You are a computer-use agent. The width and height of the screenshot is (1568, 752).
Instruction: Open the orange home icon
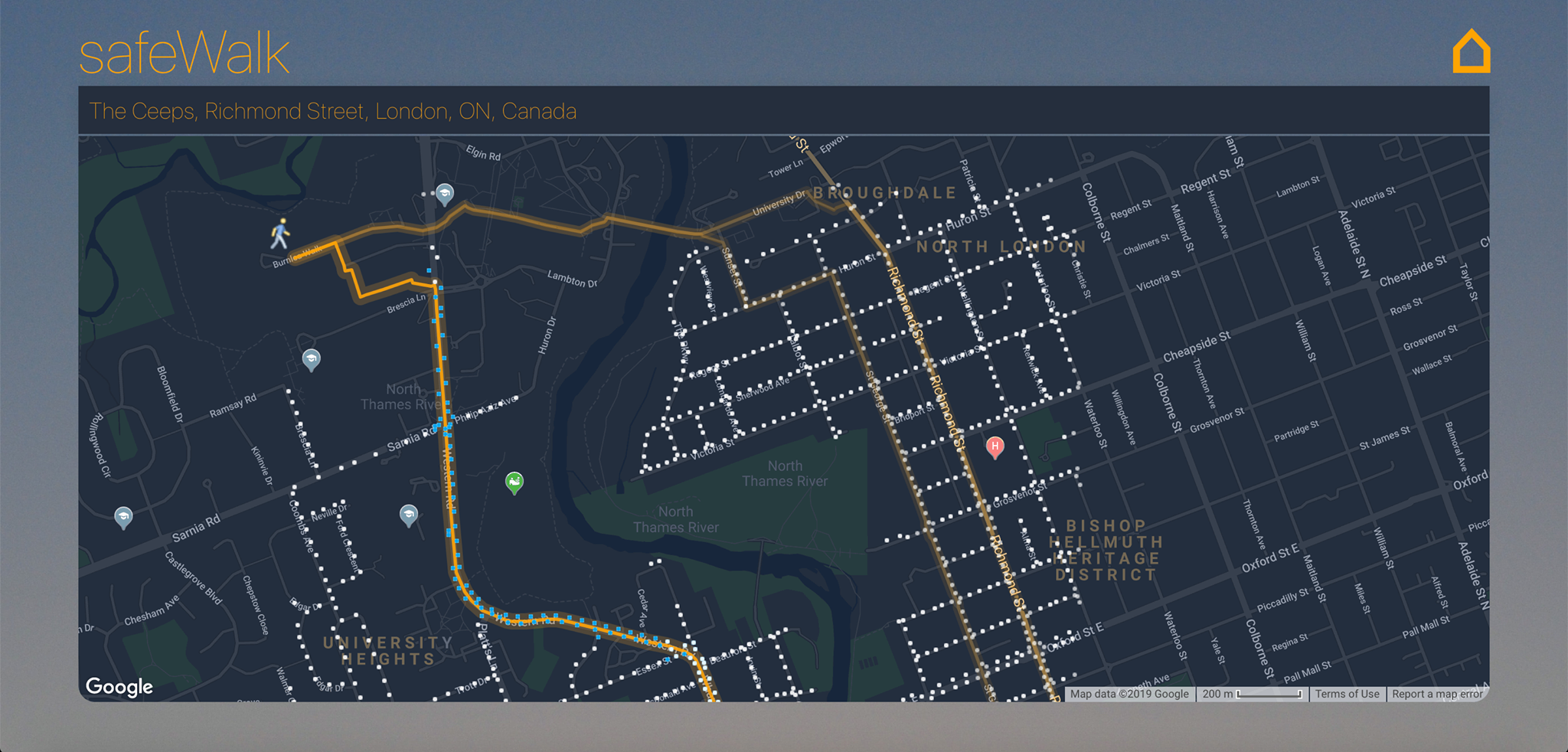1472,51
